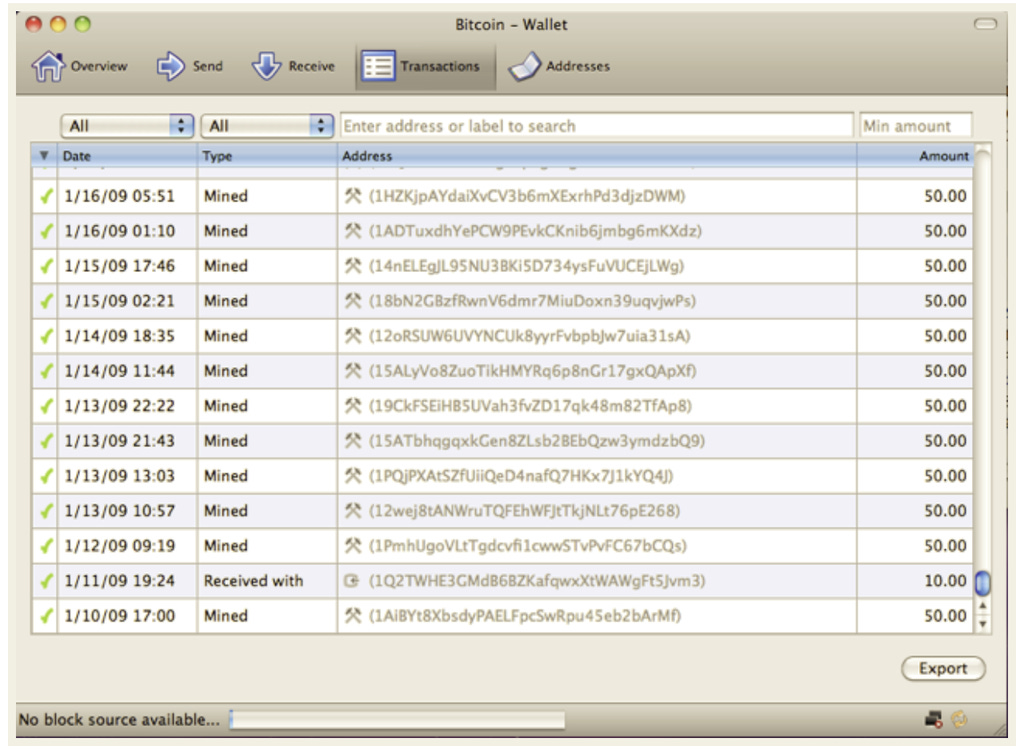
Task: Click confirmed checkmark on 1/16/09 05:51 row
Action: [x=46, y=196]
